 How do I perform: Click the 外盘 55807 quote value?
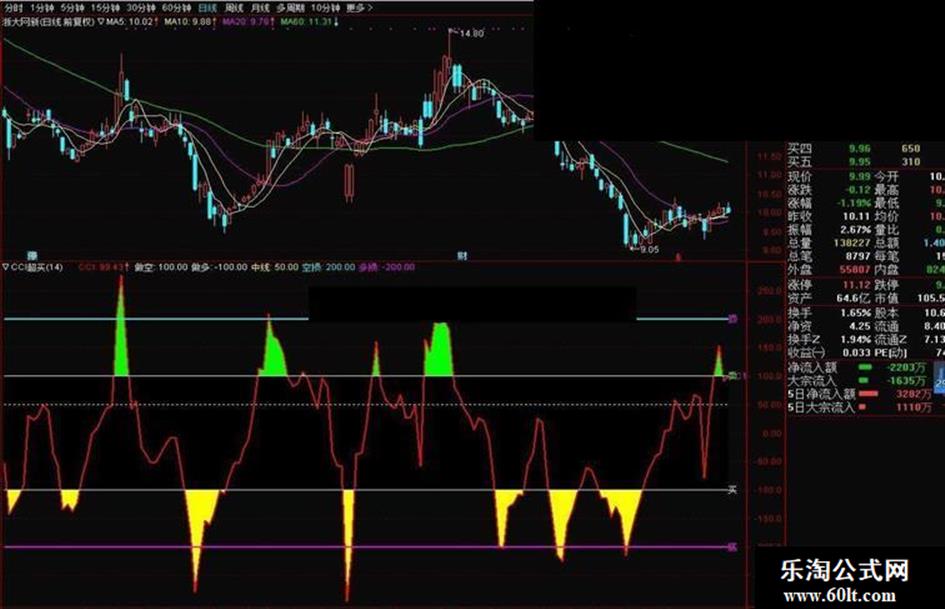click(855, 270)
